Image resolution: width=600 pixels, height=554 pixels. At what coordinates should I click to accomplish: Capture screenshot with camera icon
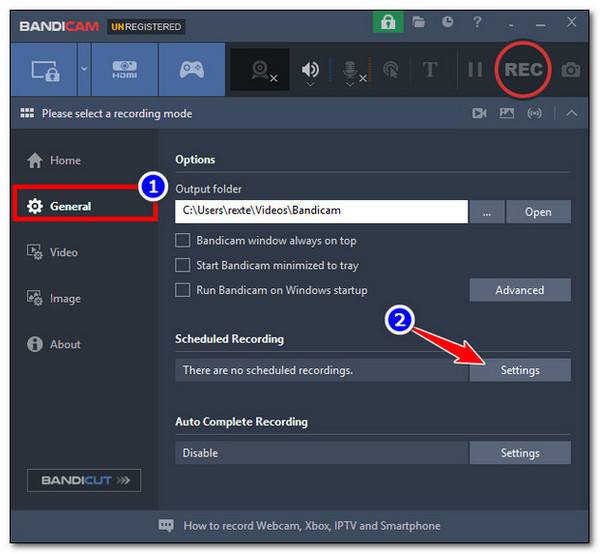coord(571,70)
